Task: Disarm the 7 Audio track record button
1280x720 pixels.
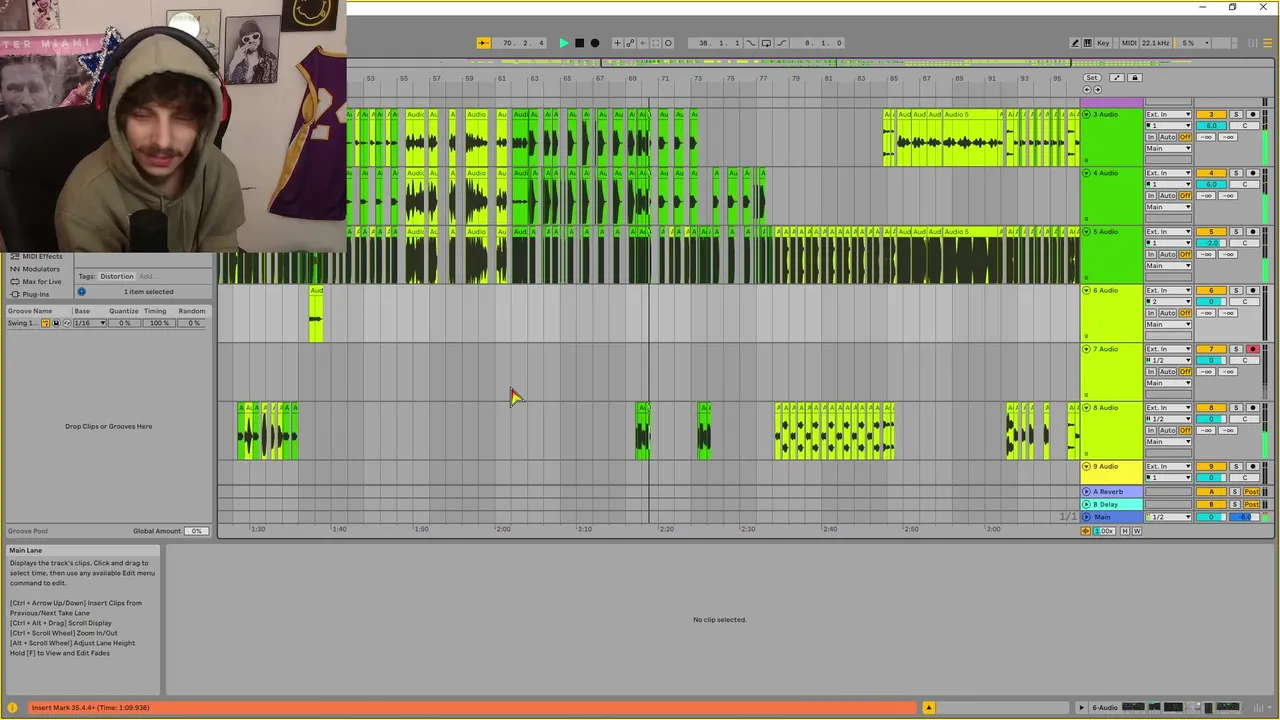Action: 1253,349
